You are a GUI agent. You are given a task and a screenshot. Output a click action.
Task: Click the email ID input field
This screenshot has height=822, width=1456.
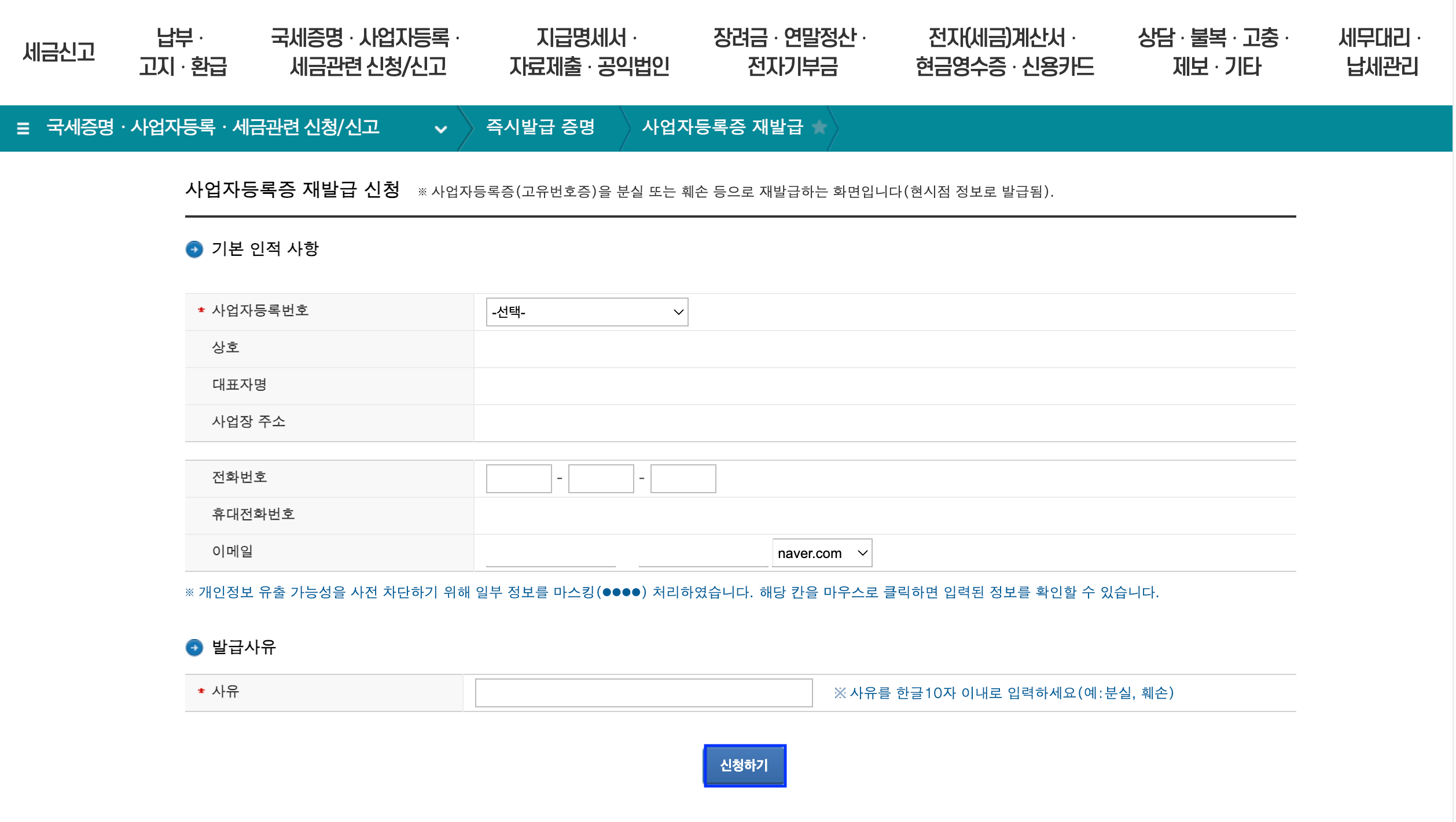coord(550,553)
